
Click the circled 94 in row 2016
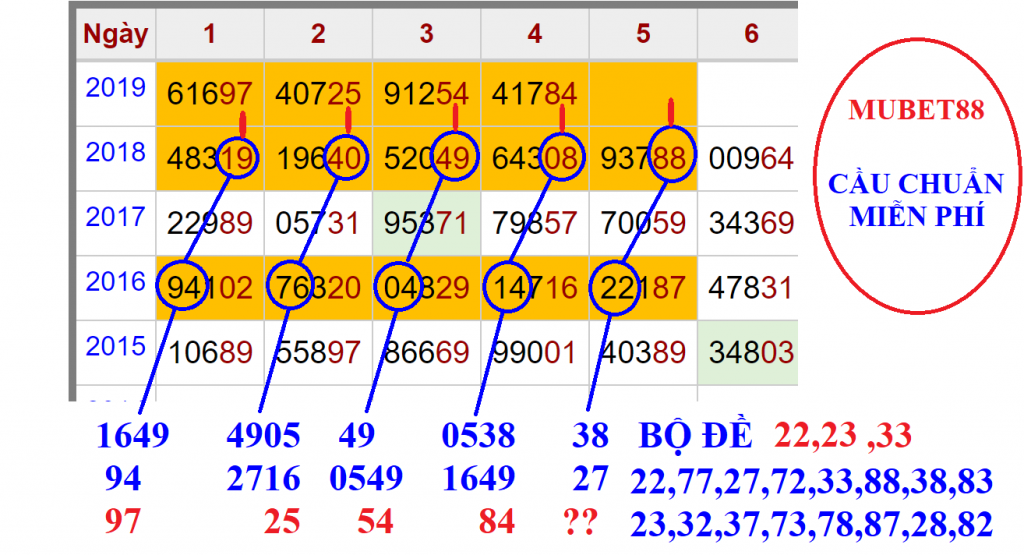tap(183, 288)
